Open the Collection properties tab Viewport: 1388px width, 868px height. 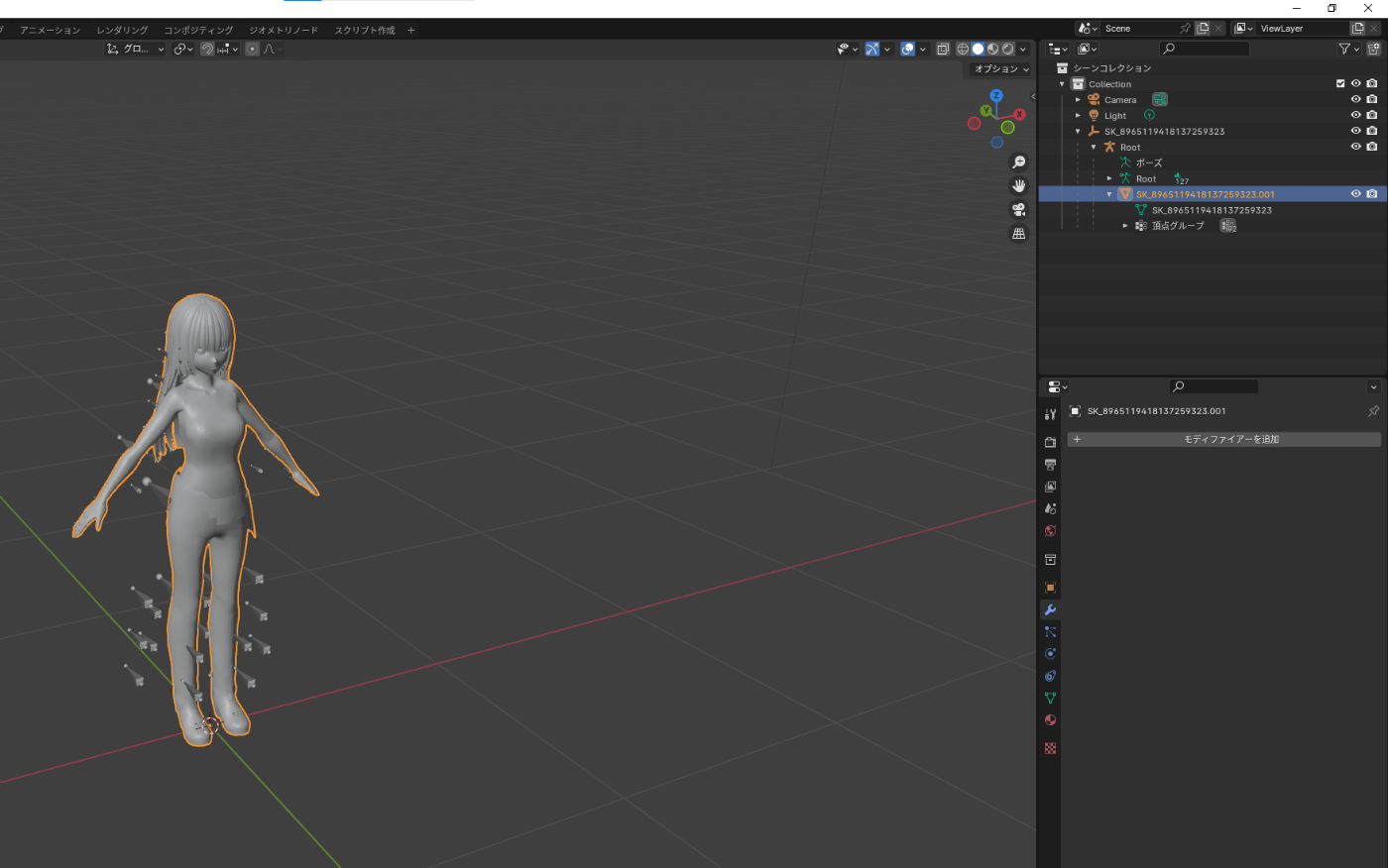pyautogui.click(x=1050, y=560)
